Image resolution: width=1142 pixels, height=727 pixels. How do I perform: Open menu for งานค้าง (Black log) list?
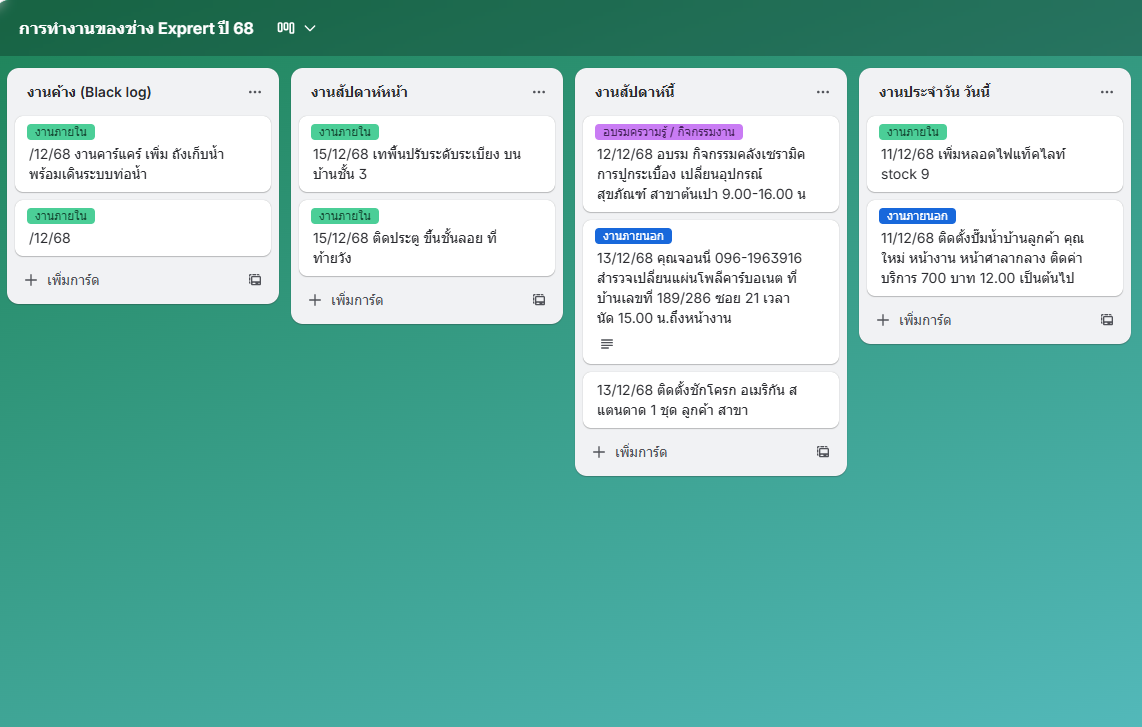[x=255, y=92]
